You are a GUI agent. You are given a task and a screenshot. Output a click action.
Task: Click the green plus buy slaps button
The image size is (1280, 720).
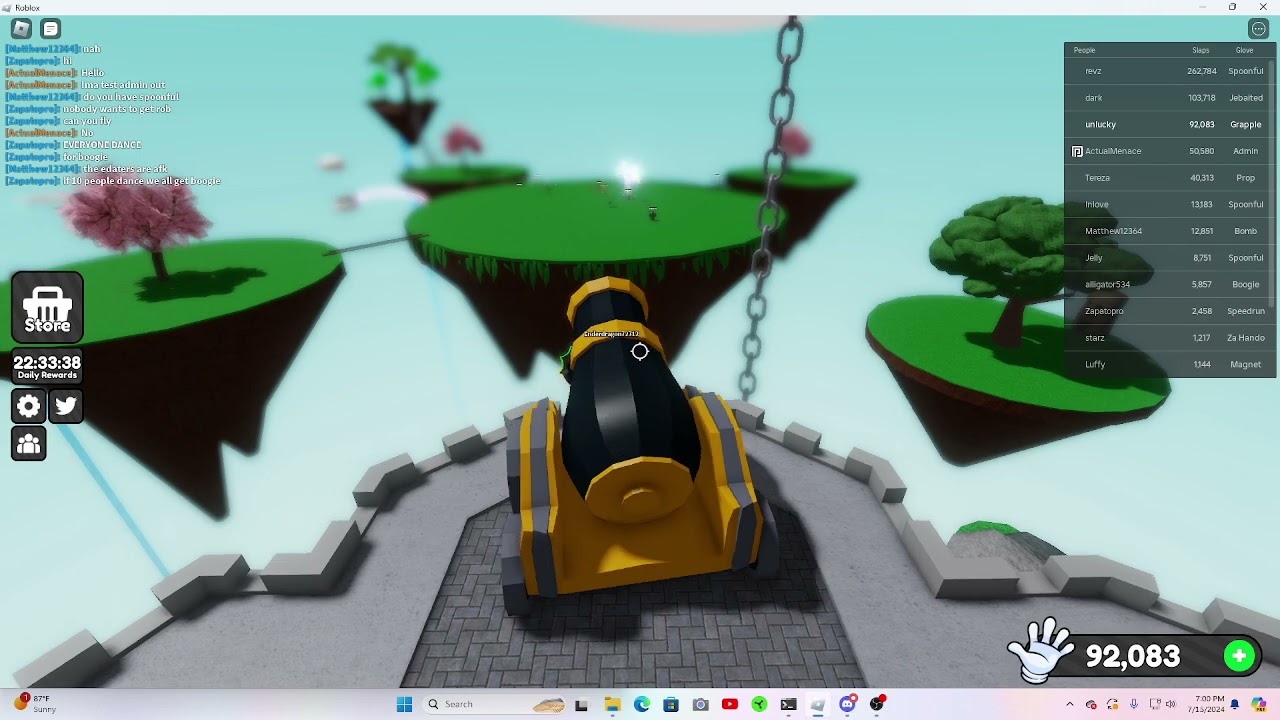1239,656
